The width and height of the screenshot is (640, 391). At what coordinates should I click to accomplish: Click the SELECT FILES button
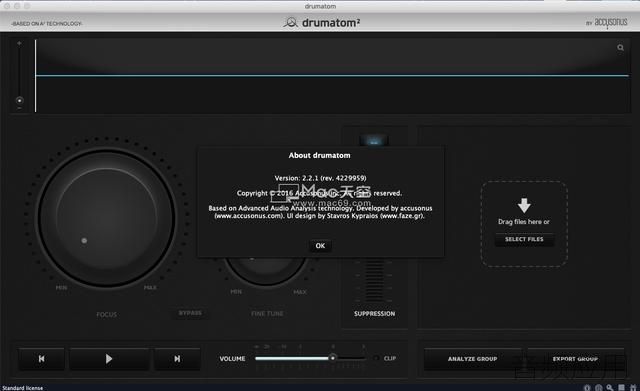point(524,239)
